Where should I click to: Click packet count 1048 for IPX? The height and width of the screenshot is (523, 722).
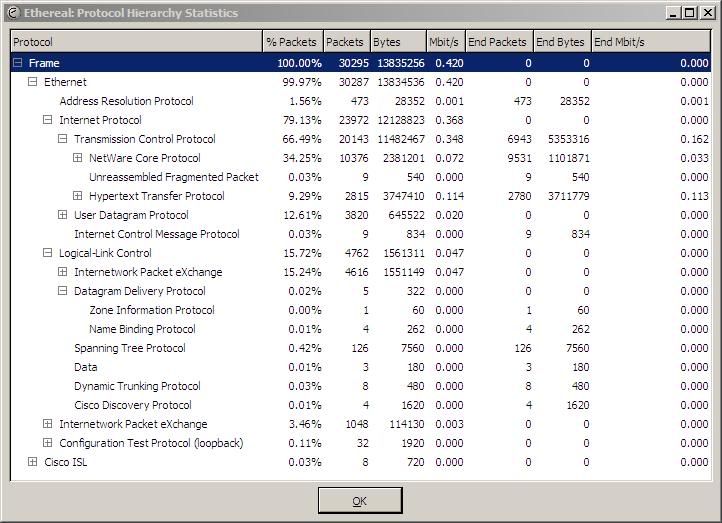coord(357,424)
